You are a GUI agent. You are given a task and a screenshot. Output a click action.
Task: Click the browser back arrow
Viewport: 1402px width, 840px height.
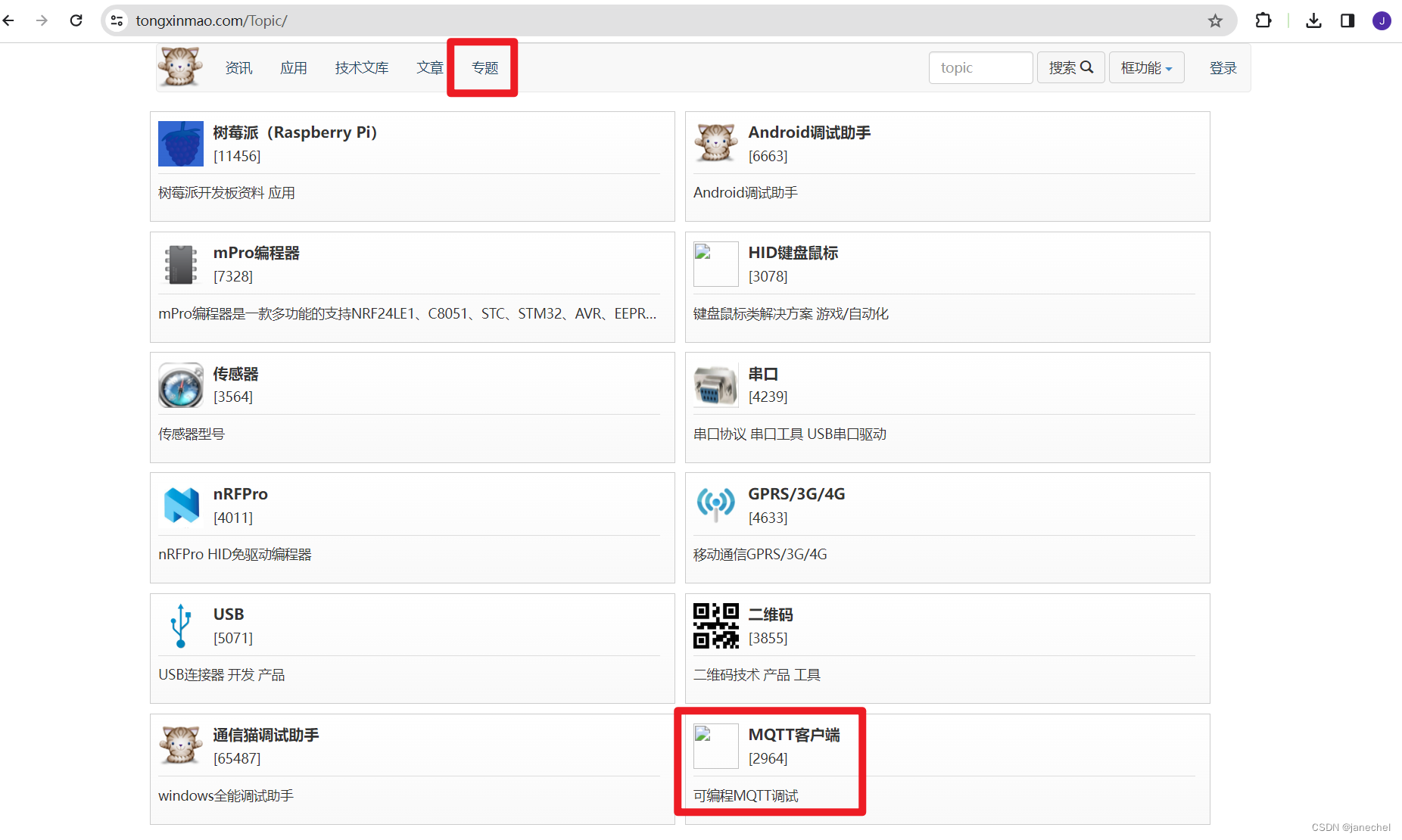[x=9, y=20]
